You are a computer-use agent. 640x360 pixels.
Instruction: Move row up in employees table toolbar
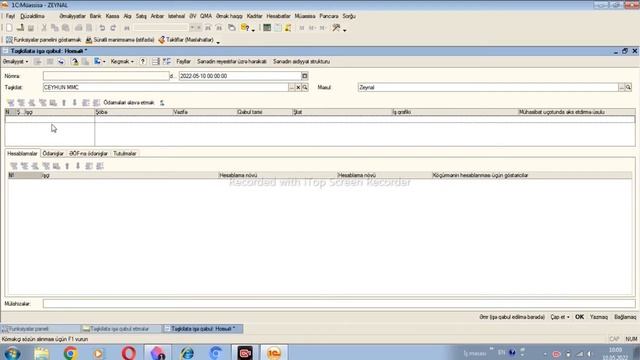coord(64,103)
